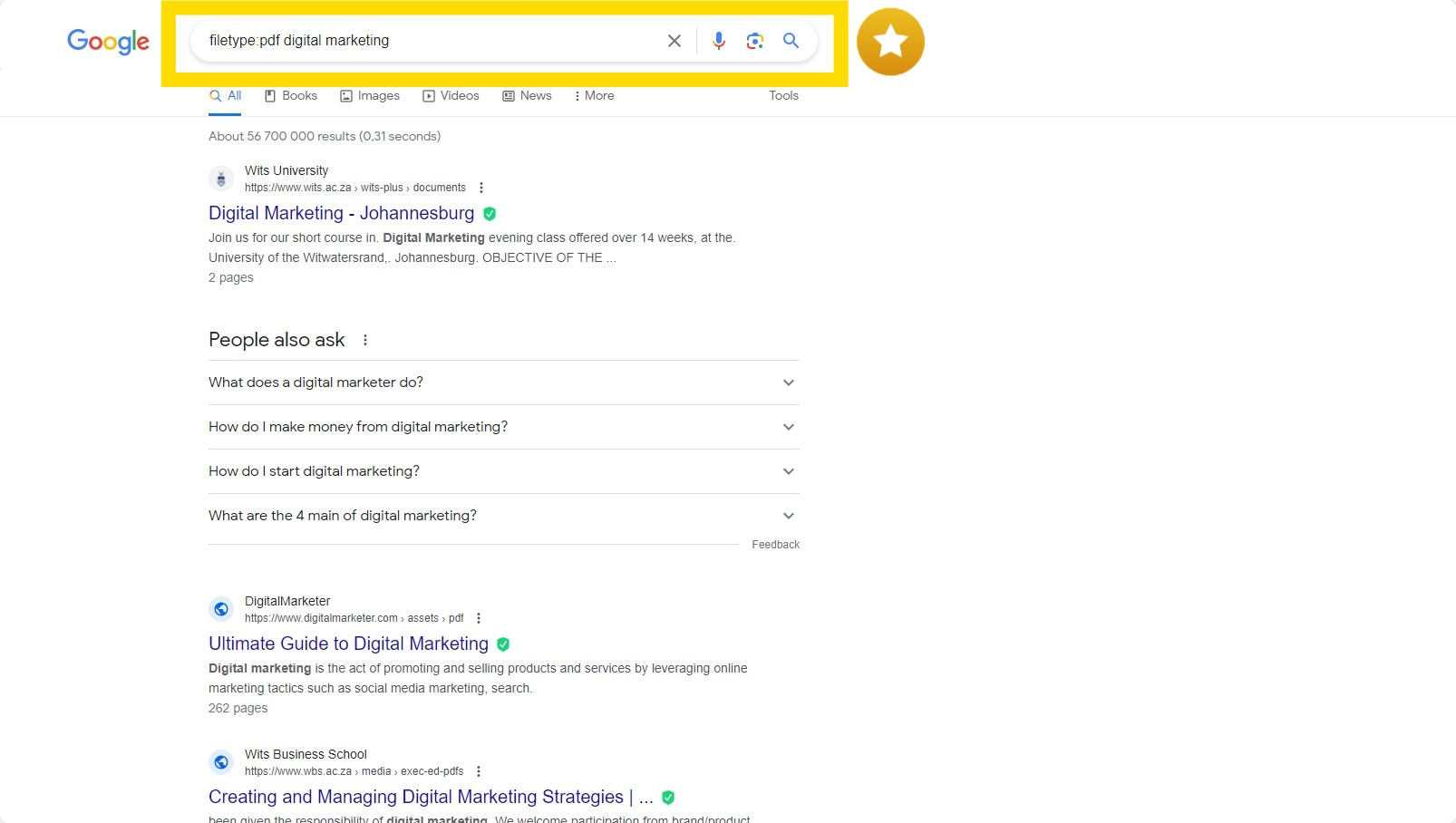The height and width of the screenshot is (823, 1456).
Task: Open Google Lens image search icon
Action: (x=755, y=41)
